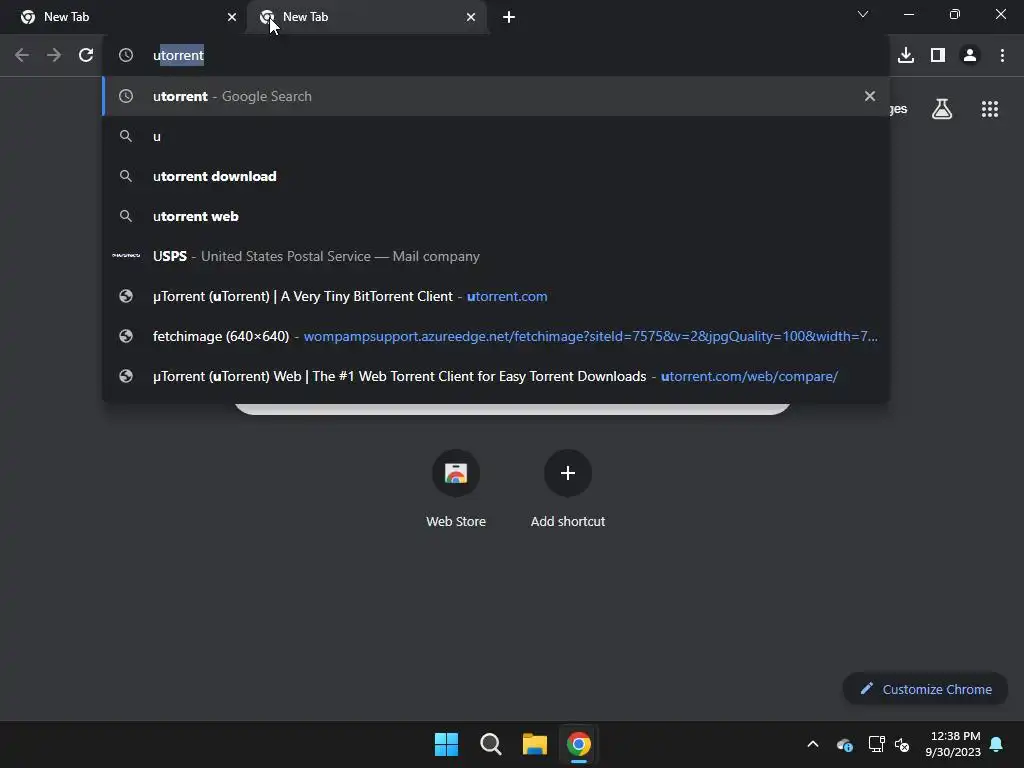
Task: Click the network display tray icon
Action: pyautogui.click(x=876, y=744)
